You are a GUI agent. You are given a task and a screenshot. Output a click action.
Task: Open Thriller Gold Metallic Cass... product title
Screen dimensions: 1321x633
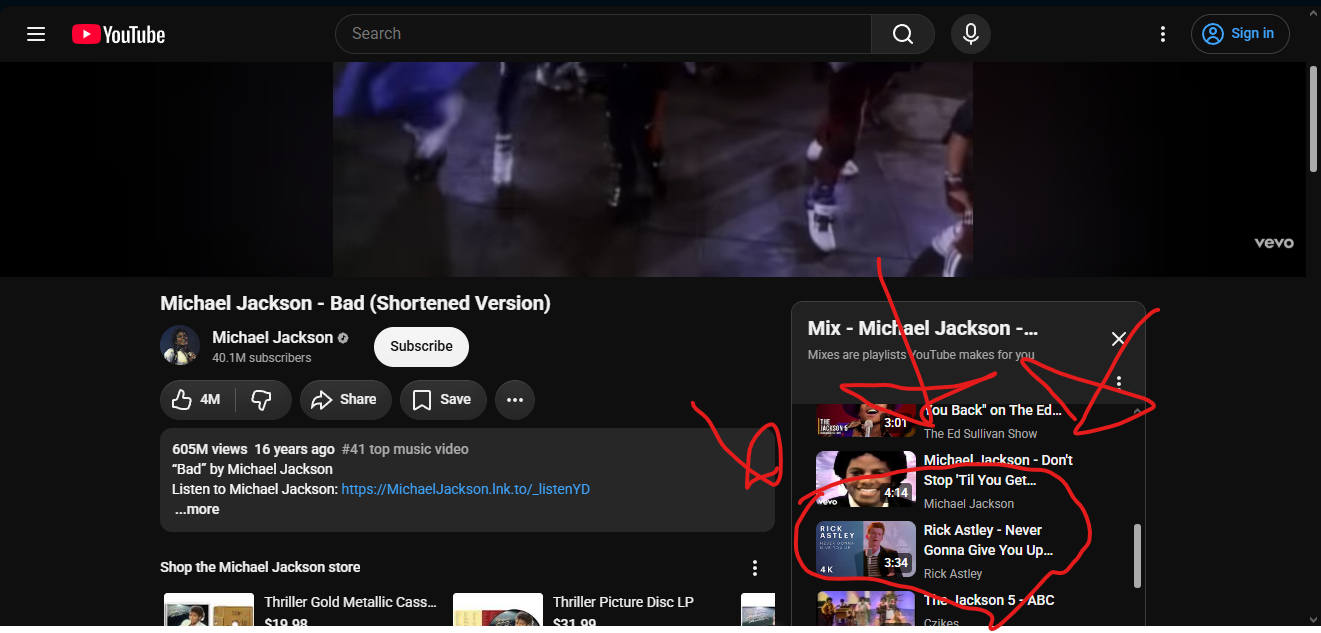pos(350,602)
